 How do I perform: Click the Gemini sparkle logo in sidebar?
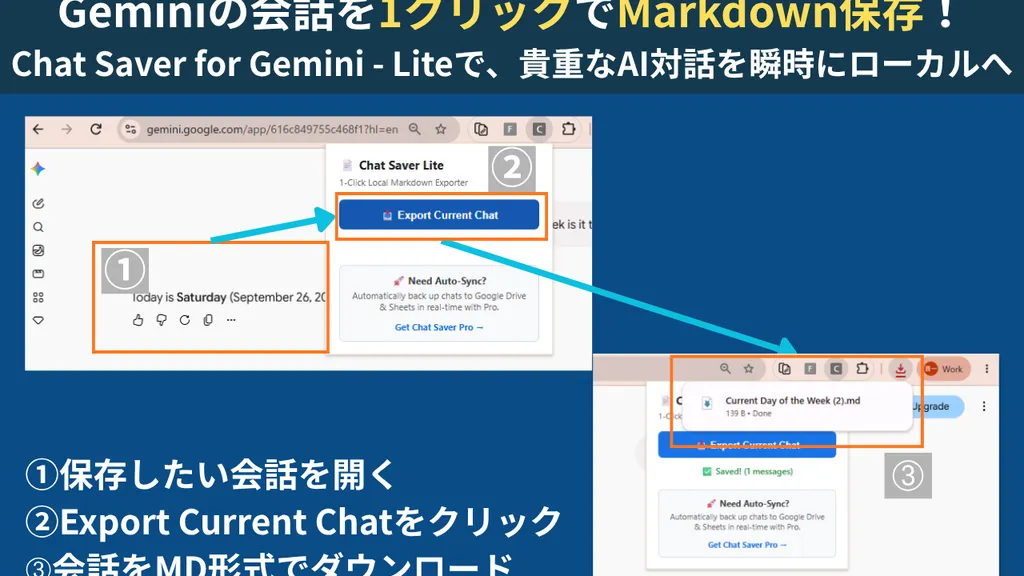(38, 169)
